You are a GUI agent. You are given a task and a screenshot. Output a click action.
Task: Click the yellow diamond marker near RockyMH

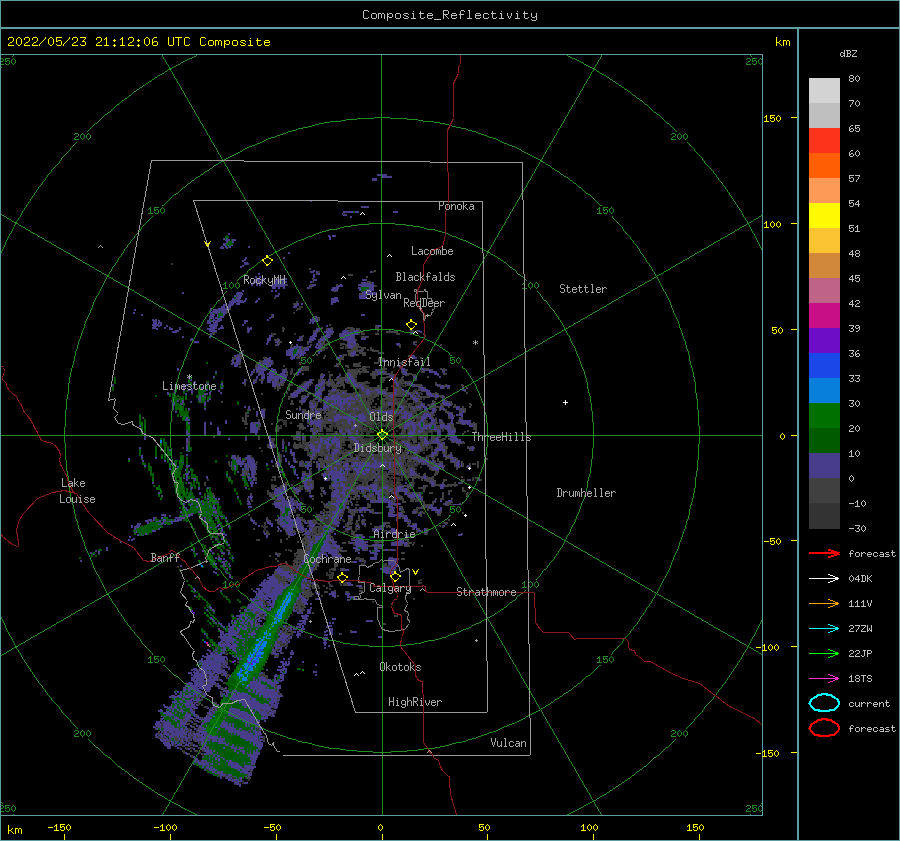tap(267, 261)
